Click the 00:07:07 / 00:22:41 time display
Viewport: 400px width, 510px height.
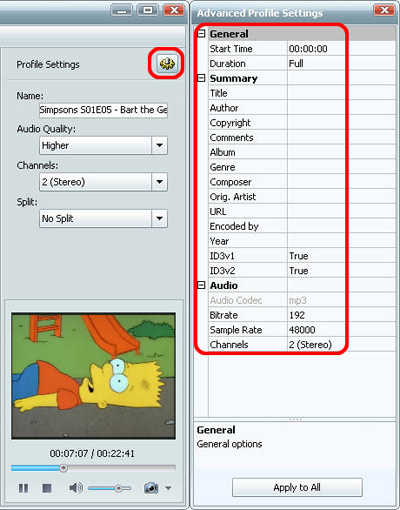click(92, 453)
